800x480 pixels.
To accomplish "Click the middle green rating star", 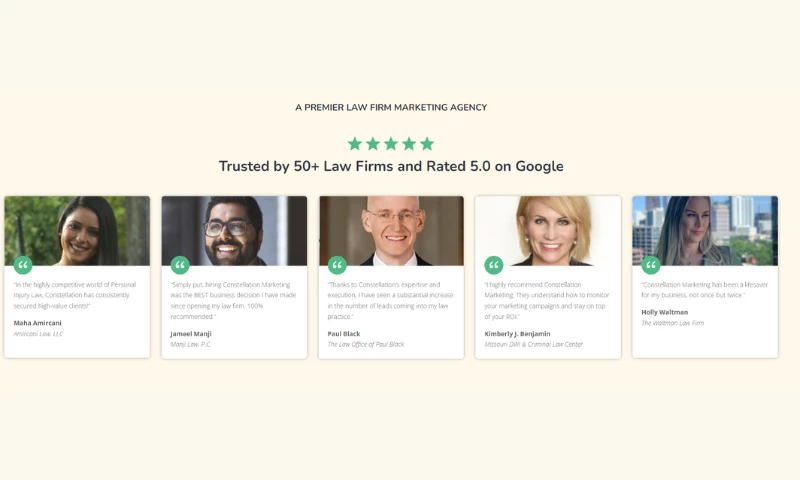I will pos(391,144).
